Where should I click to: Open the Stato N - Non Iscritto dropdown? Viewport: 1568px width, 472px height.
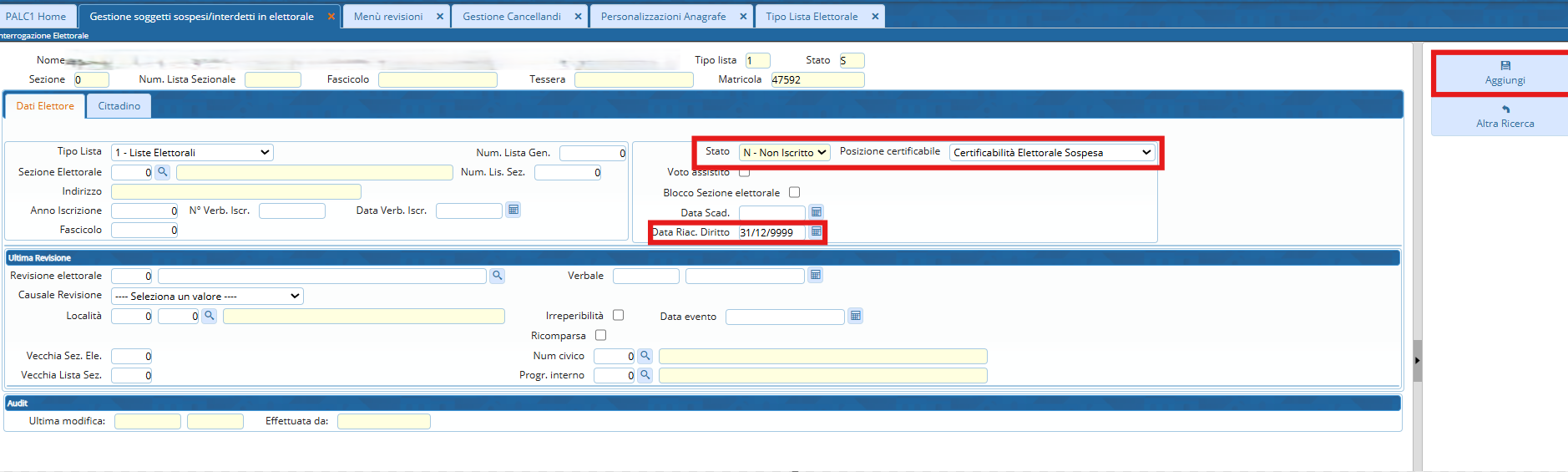click(784, 152)
